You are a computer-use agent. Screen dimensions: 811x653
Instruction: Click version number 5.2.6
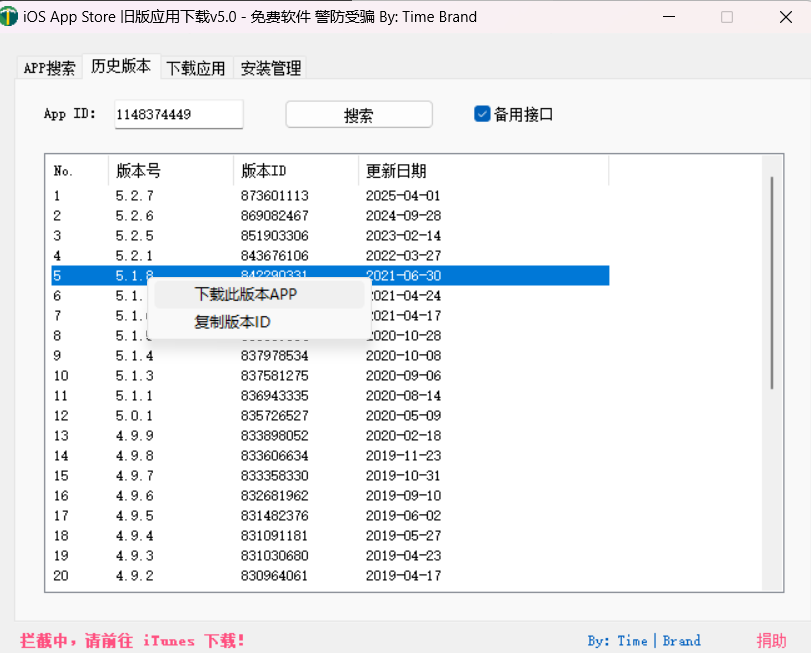tap(134, 216)
